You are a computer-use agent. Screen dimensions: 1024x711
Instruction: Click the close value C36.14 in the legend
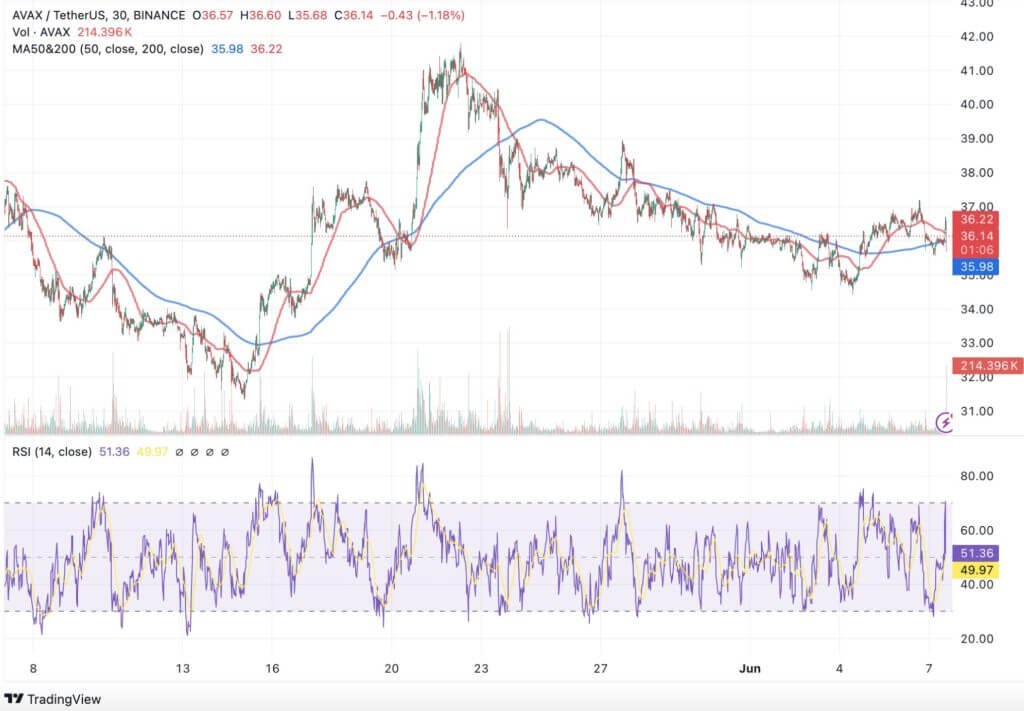[x=353, y=15]
